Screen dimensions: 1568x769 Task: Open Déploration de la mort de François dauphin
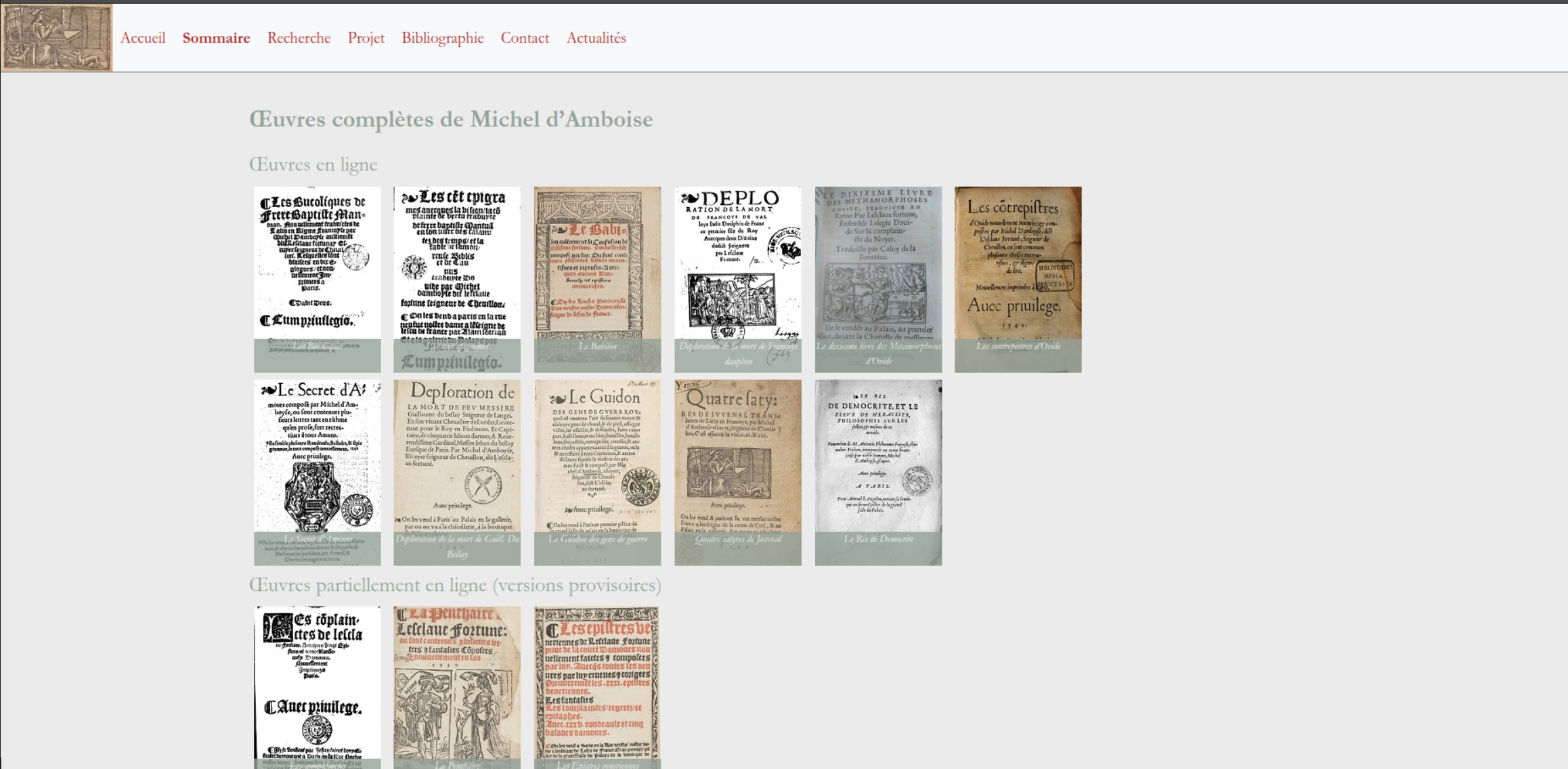(x=738, y=280)
